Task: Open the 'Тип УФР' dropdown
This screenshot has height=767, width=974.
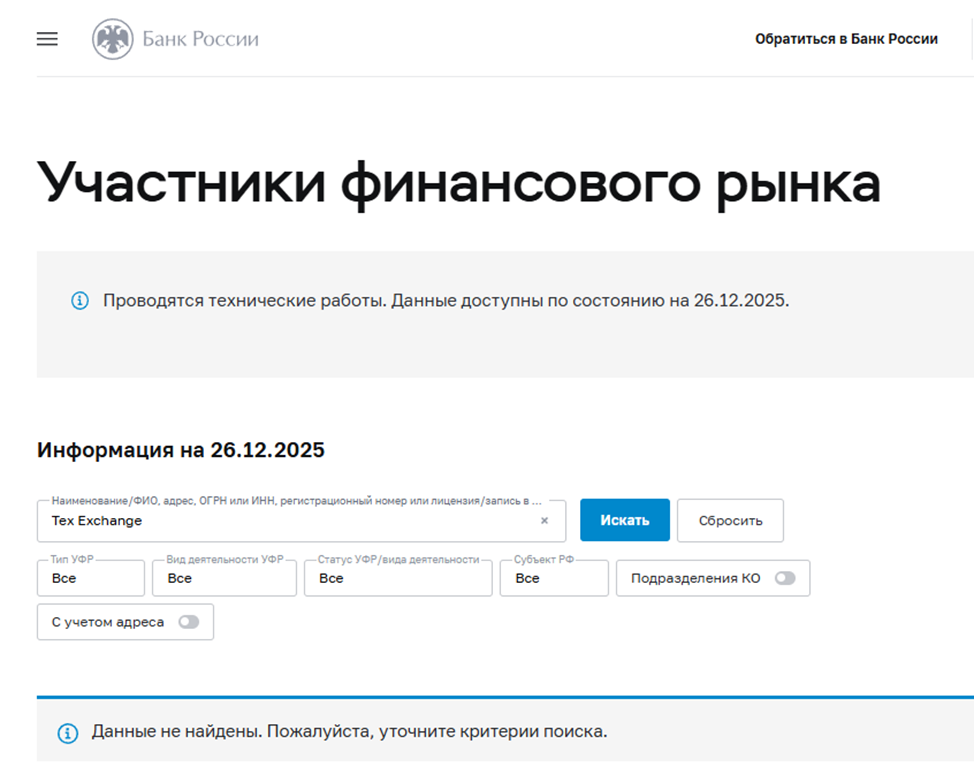Action: pos(91,578)
